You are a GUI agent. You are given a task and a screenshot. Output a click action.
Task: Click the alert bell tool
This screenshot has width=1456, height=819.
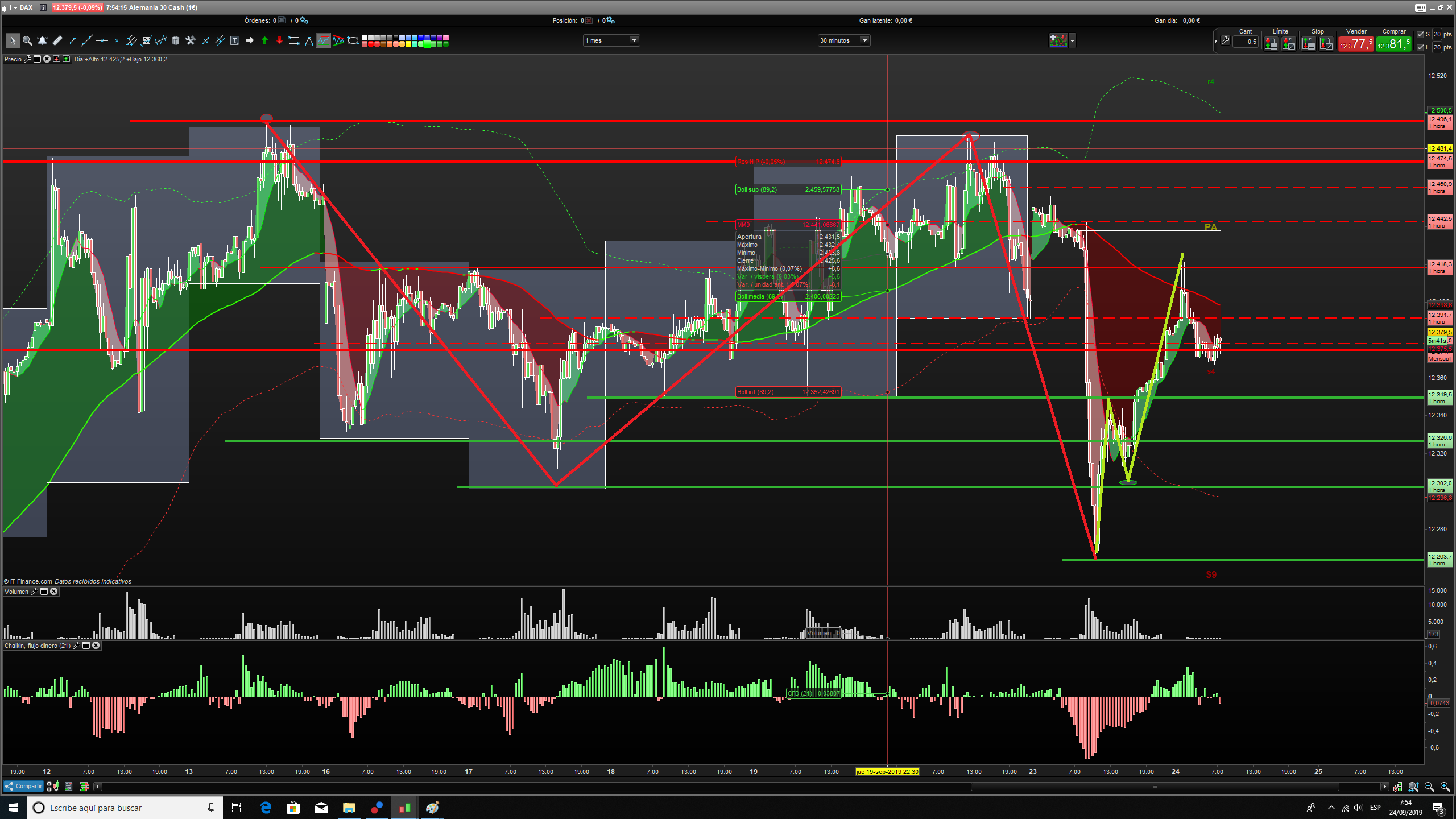(42, 40)
